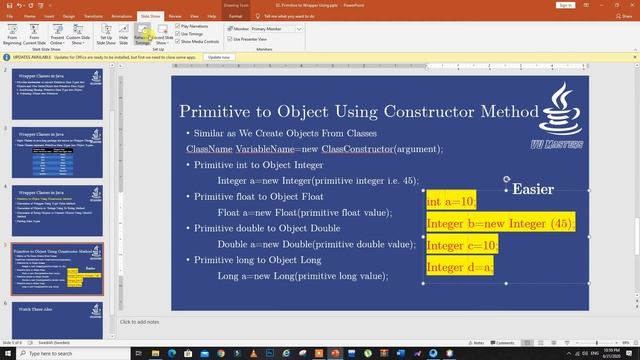Click the 'Integer c=10;' highlighted text
Viewport: 640px width, 360px height.
tap(462, 245)
